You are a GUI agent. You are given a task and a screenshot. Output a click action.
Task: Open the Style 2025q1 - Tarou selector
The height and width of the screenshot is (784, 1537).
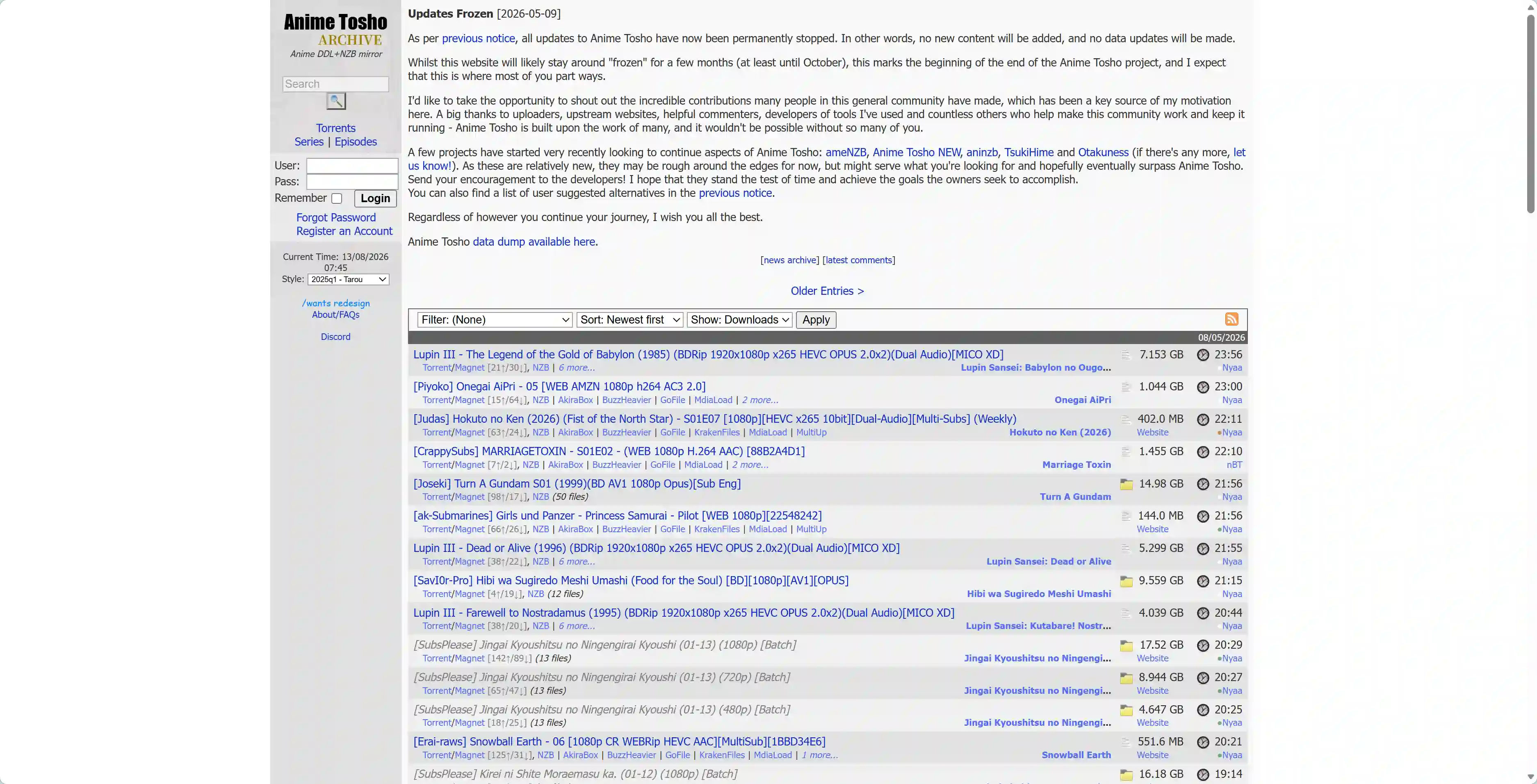pos(349,279)
